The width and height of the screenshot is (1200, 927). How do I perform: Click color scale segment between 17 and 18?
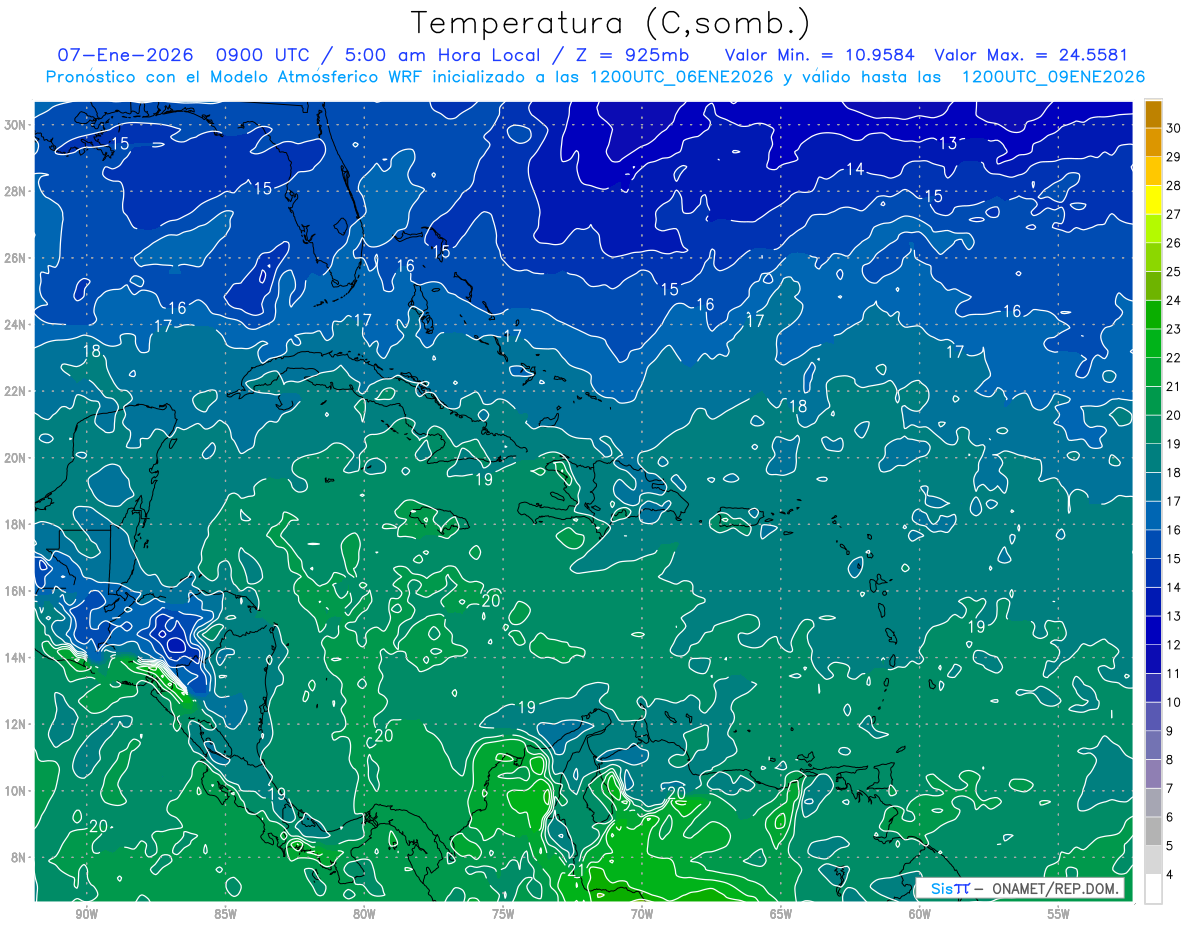(x=1153, y=487)
